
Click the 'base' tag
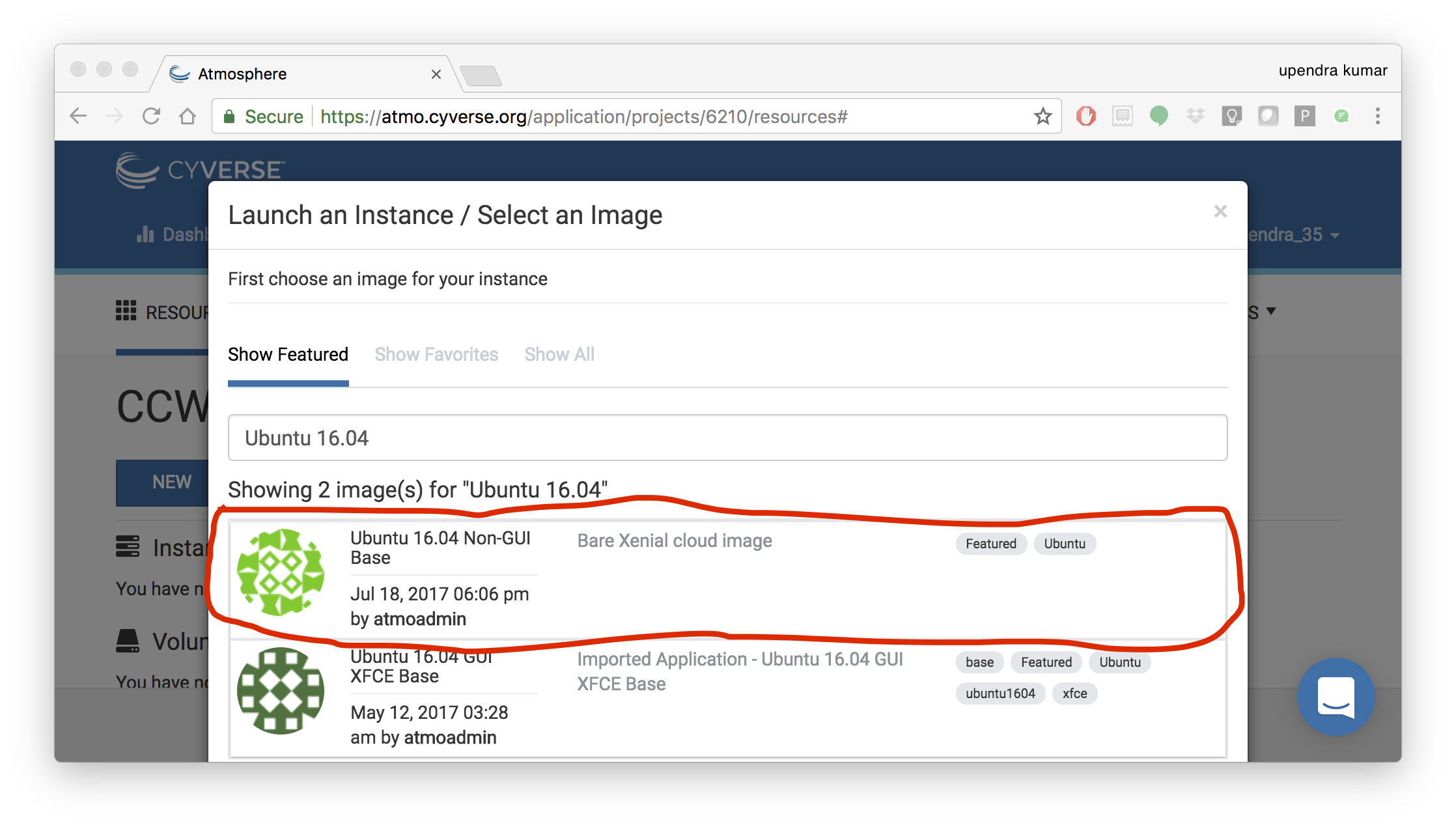(x=979, y=662)
